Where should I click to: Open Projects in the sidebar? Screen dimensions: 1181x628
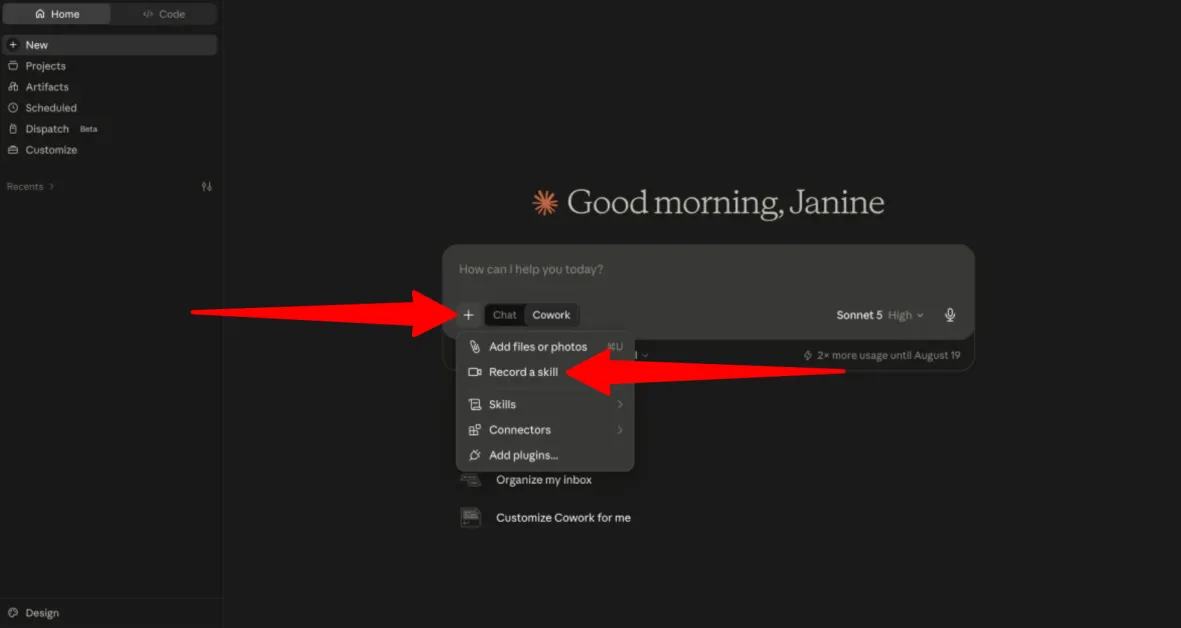pos(109,66)
